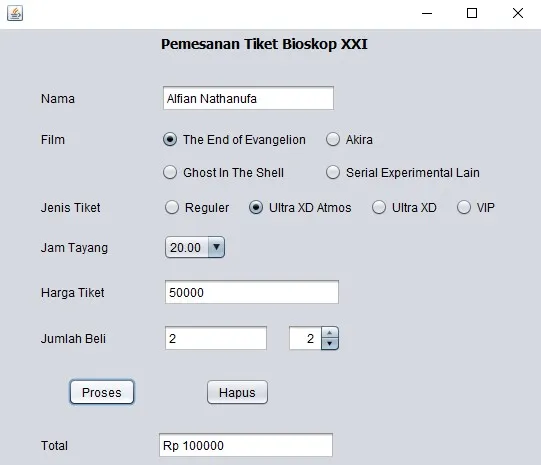Increase Jumlah Beli with spinner up arrow
Viewport: 541px width, 465px height.
coord(329,333)
